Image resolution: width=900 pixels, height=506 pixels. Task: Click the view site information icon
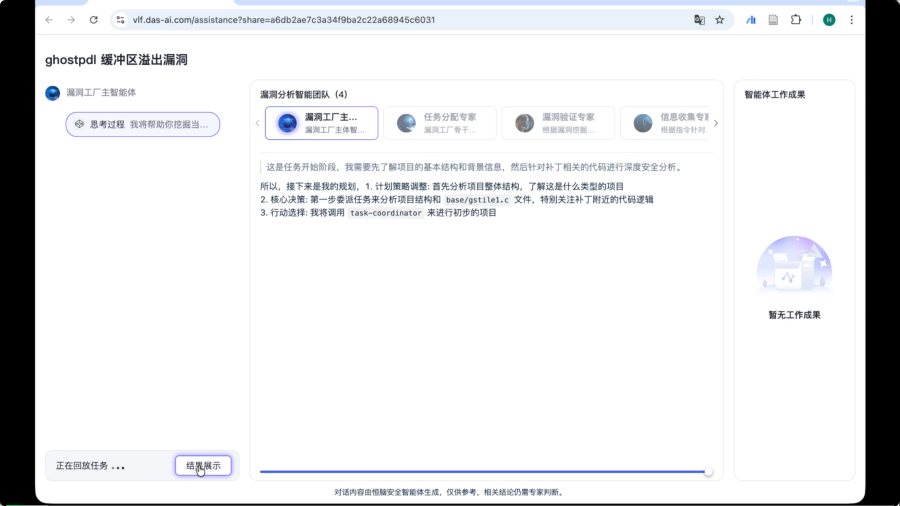pyautogui.click(x=120, y=20)
